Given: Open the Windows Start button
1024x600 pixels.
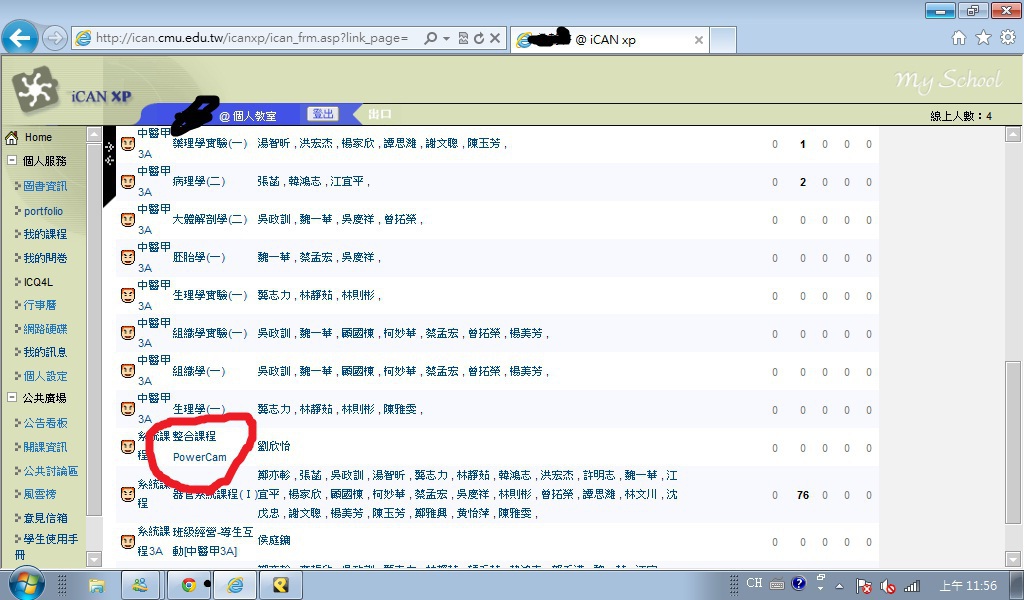Looking at the screenshot, I should coord(26,583).
